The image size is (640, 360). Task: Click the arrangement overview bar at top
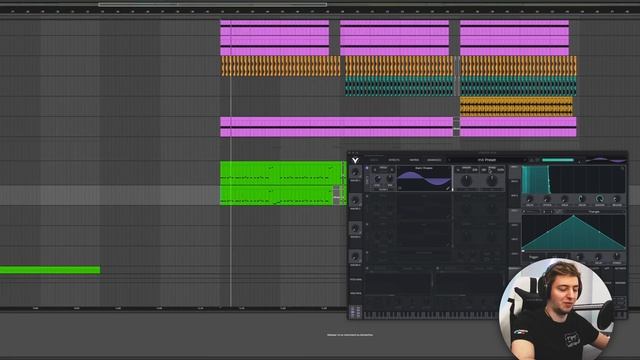pyautogui.click(x=212, y=4)
